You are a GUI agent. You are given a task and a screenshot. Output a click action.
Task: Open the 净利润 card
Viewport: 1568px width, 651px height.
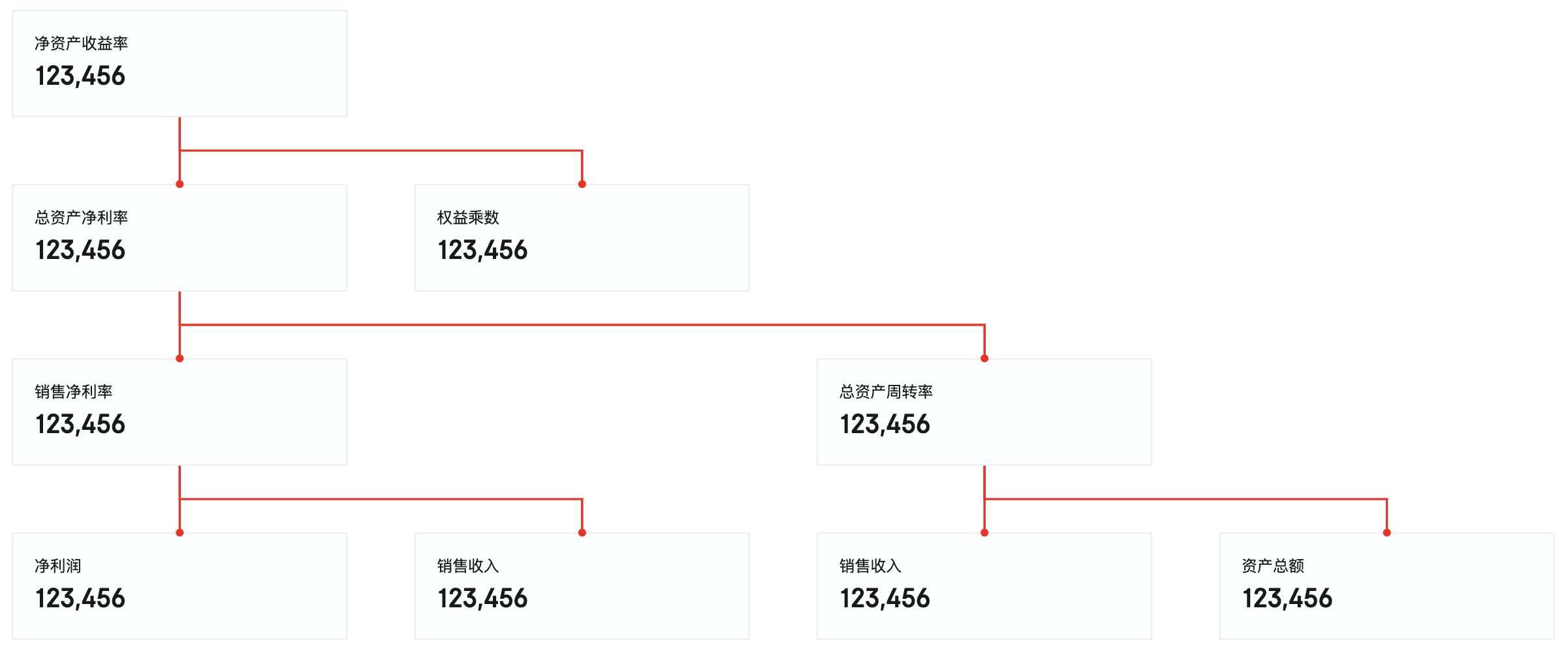coord(180,586)
